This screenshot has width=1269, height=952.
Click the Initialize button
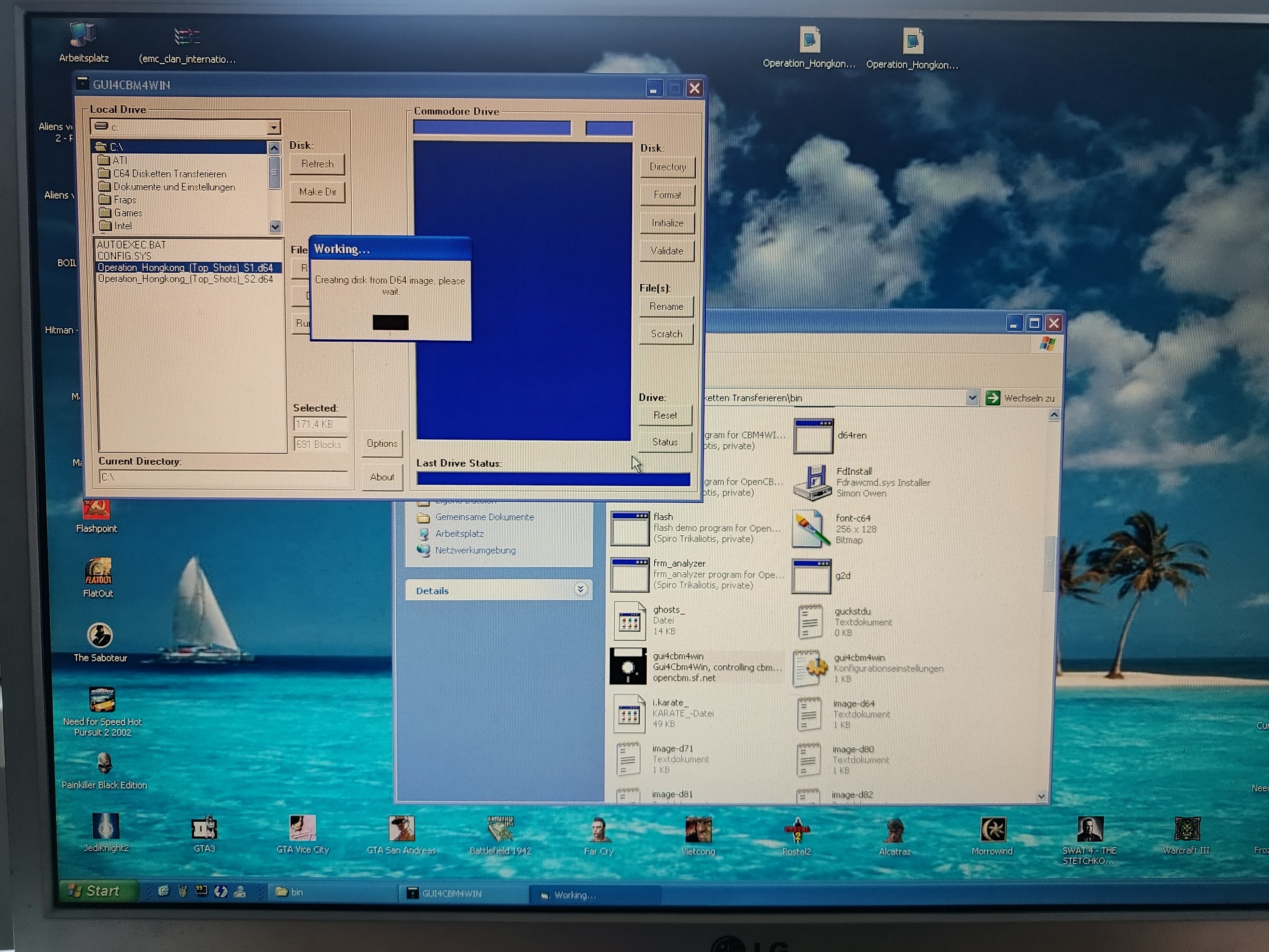667,223
